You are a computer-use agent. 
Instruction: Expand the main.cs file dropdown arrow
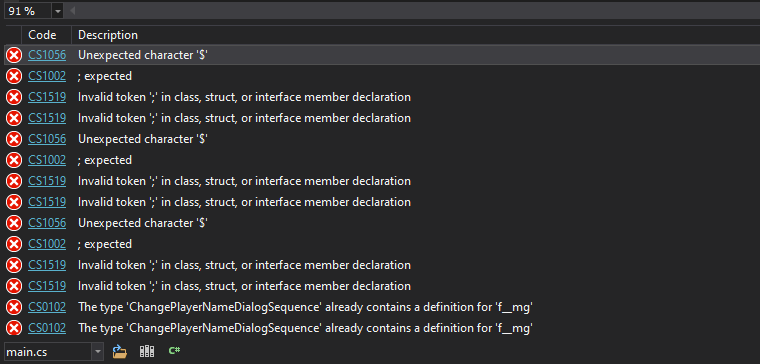(x=98, y=351)
